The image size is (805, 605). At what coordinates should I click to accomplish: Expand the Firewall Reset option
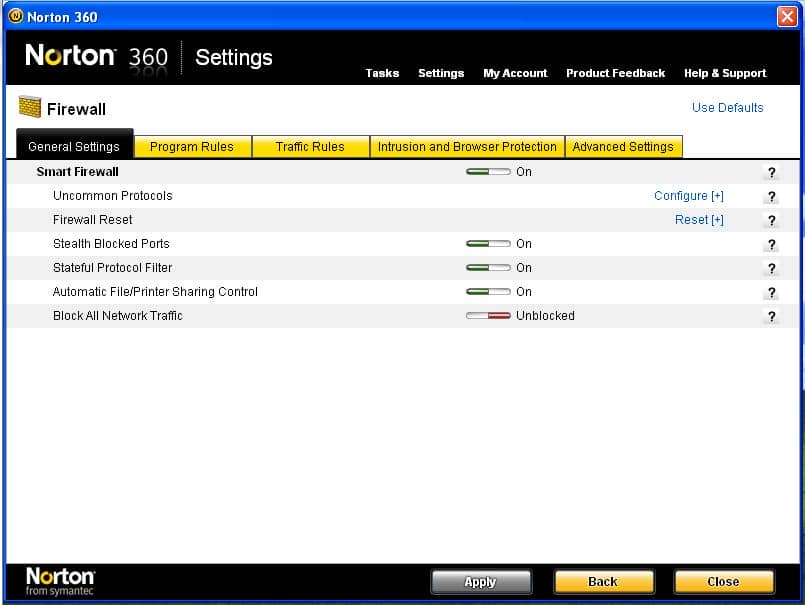point(699,220)
